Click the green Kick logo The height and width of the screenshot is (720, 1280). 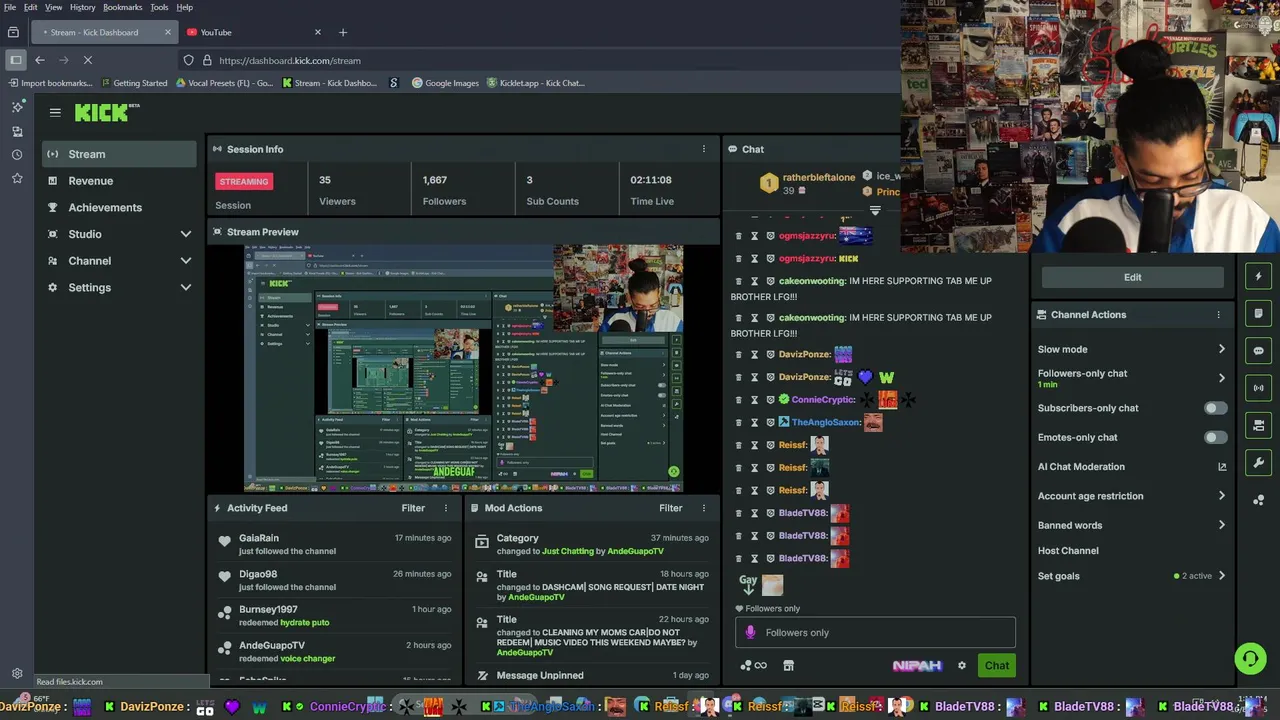(106, 113)
